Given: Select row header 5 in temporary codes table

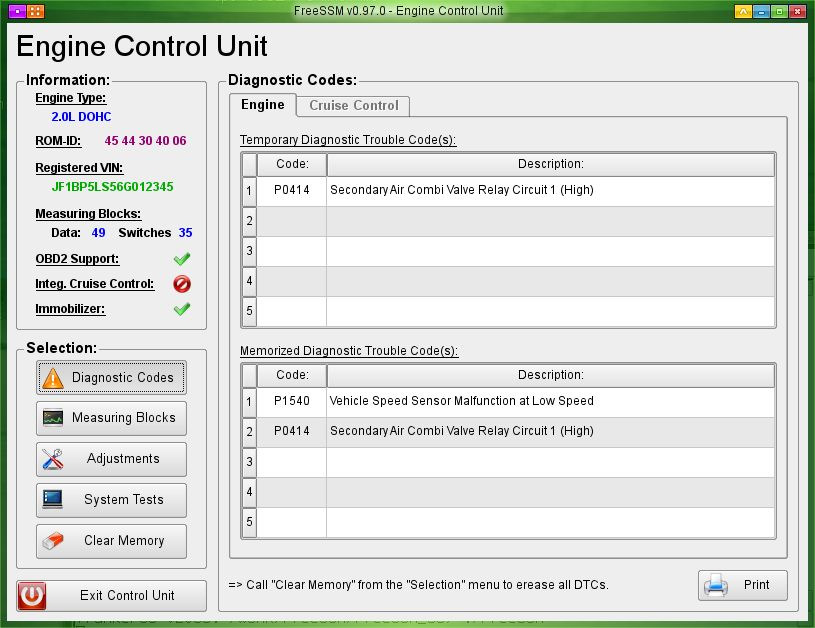Looking at the screenshot, I should click(x=249, y=311).
